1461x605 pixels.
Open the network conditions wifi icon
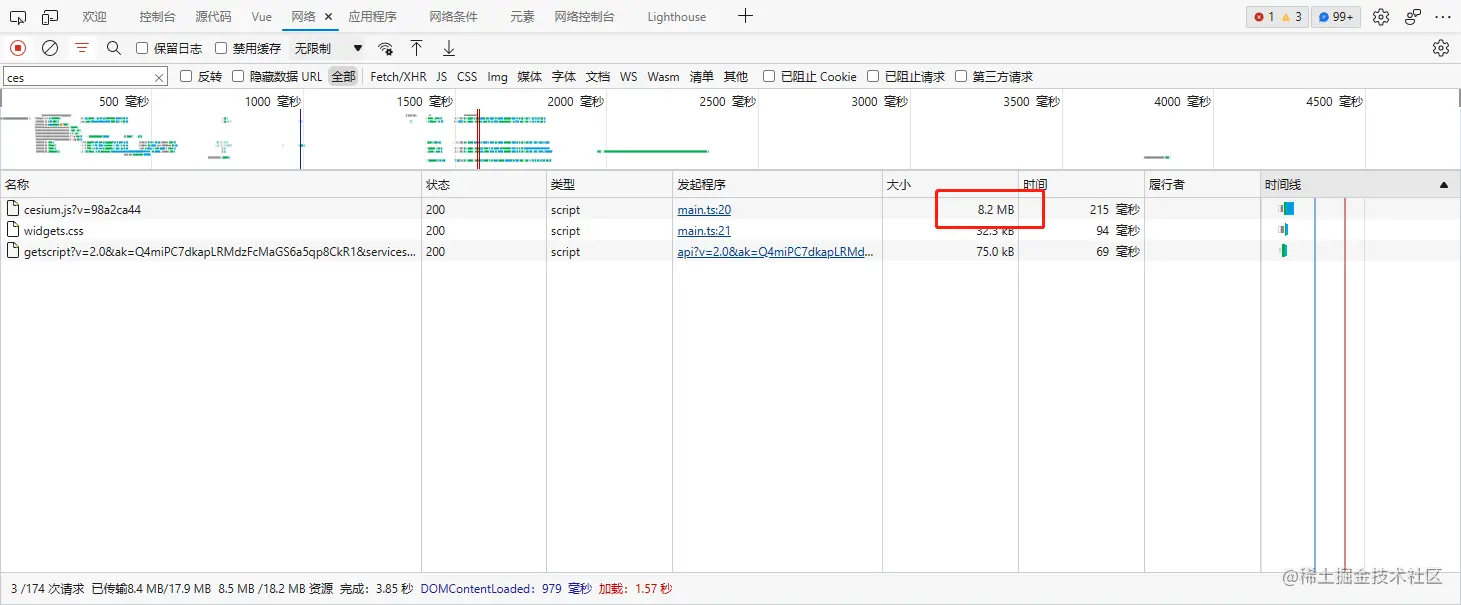[385, 48]
